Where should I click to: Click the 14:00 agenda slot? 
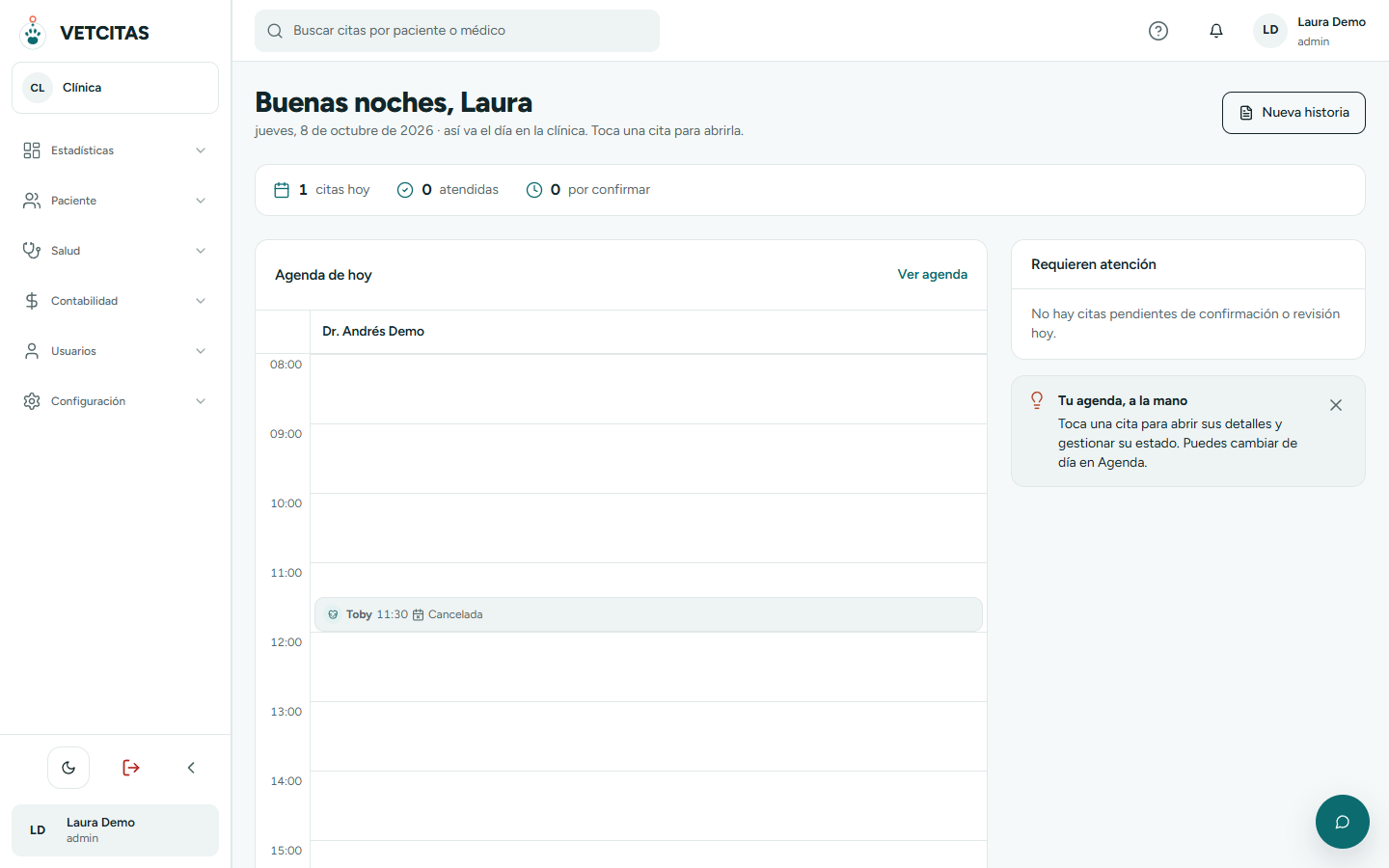point(648,806)
